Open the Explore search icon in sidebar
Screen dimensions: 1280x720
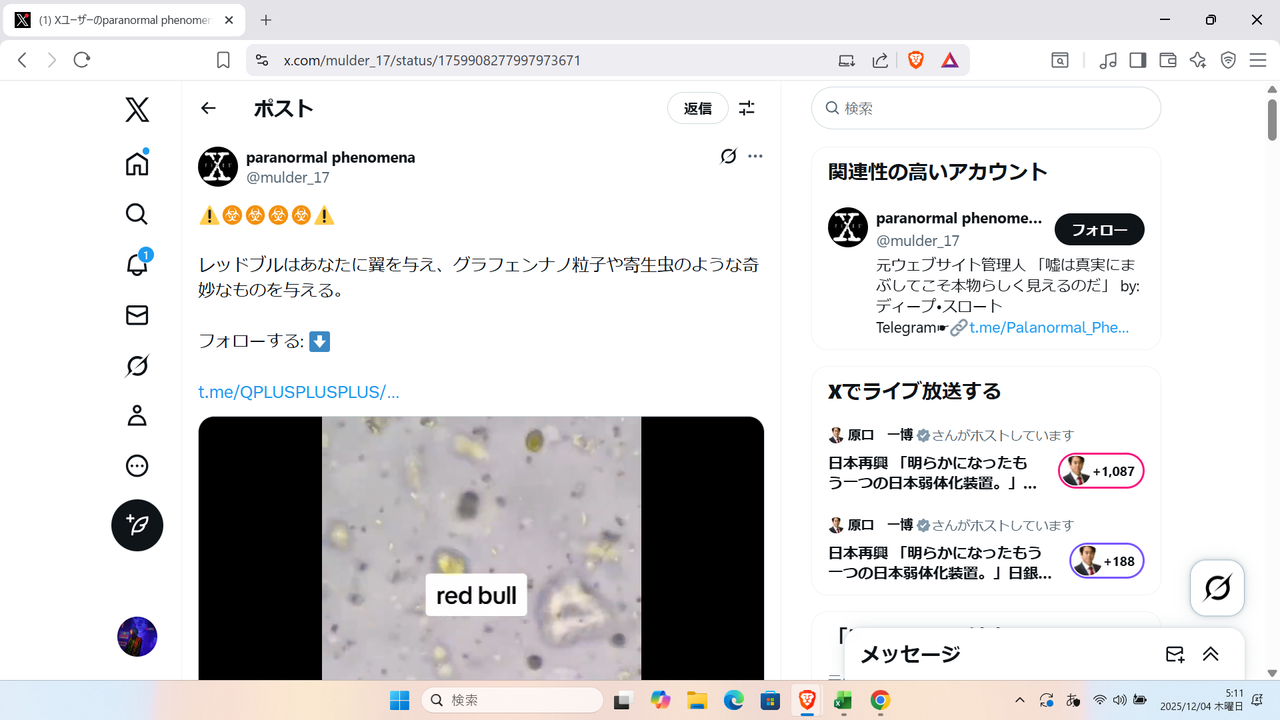coord(137,214)
